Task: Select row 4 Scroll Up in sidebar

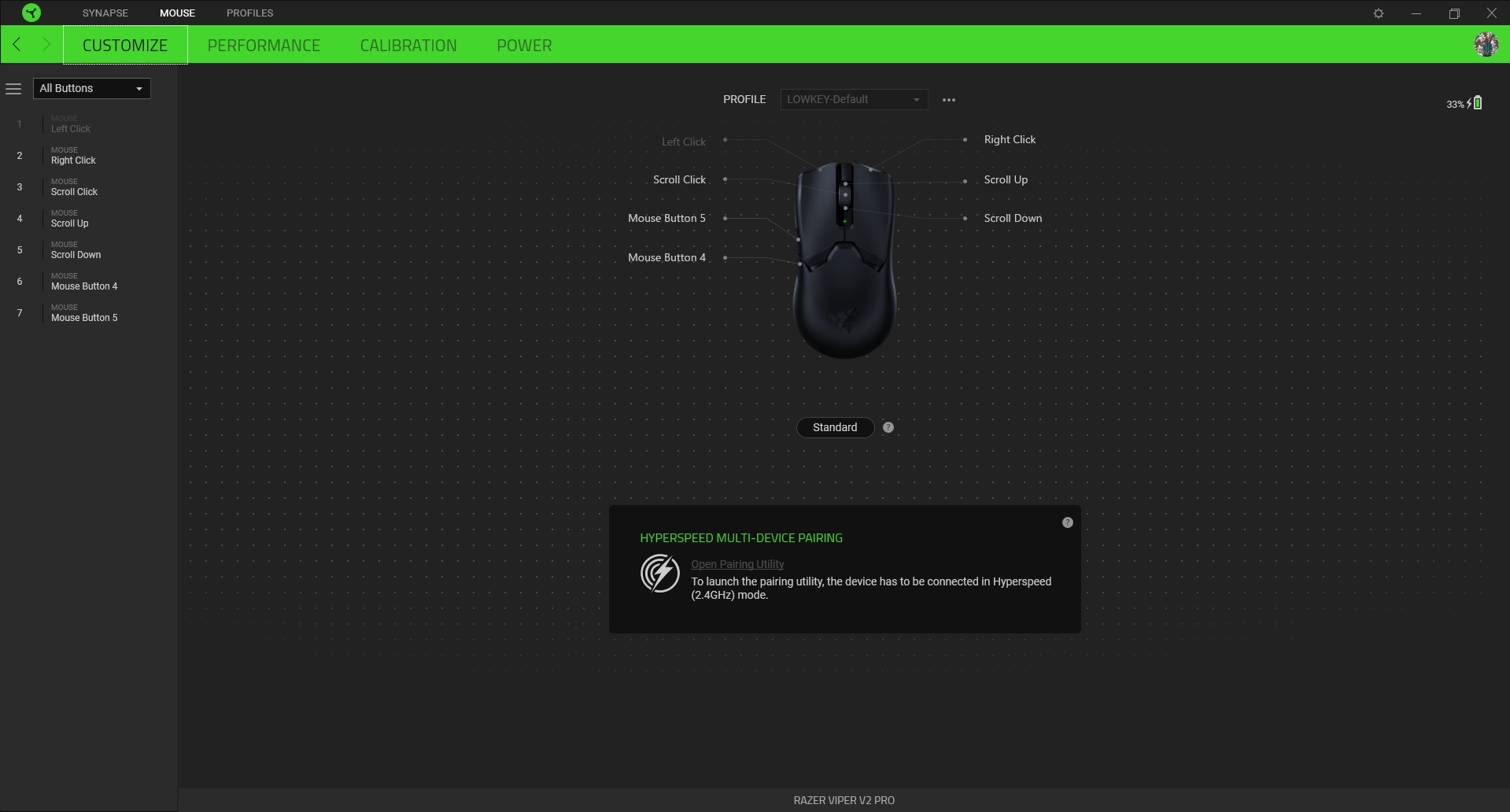Action: (x=88, y=219)
